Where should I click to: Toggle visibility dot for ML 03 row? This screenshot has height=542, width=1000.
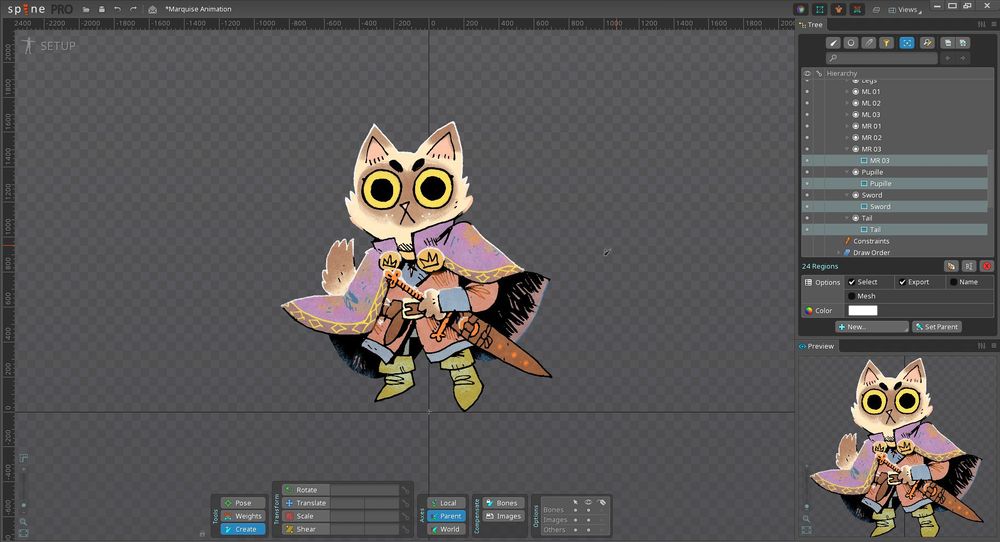point(807,115)
